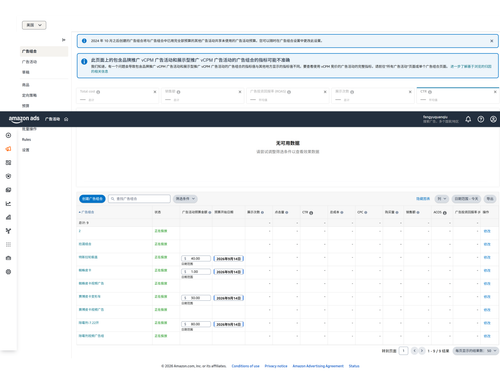This screenshot has height=374, width=500.
Task: Click the circled plus icon in left rail
Action: pyautogui.click(x=8, y=135)
